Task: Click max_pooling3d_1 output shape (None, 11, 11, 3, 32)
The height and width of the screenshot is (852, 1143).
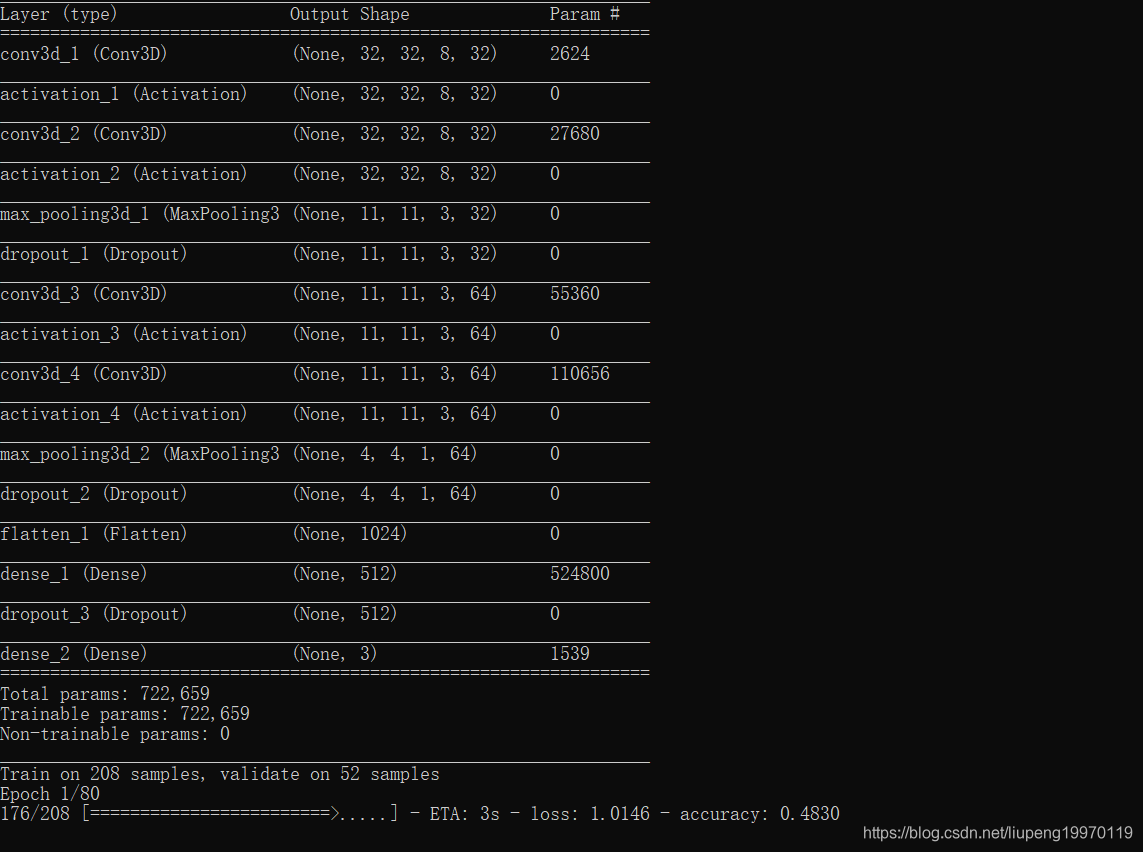Action: click(x=395, y=214)
